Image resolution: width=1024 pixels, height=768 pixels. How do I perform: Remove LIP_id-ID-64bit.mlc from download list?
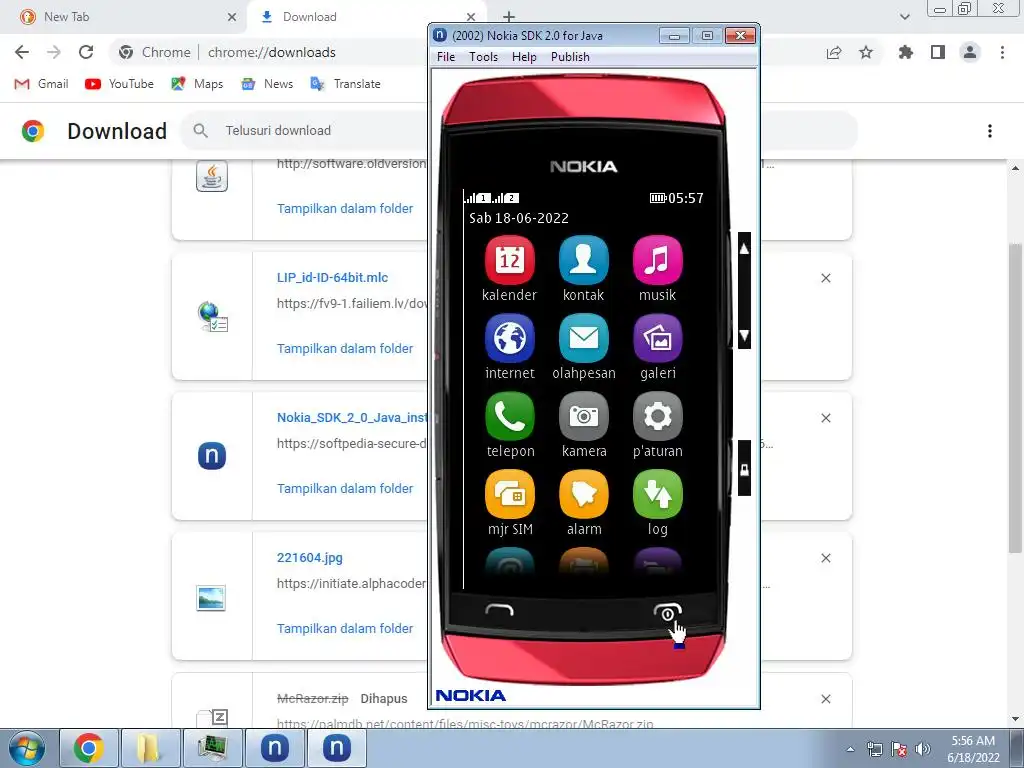(825, 278)
